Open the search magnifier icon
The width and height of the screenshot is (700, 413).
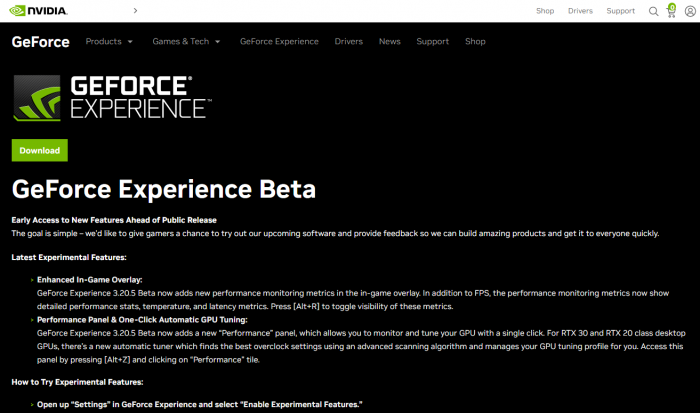click(x=654, y=11)
